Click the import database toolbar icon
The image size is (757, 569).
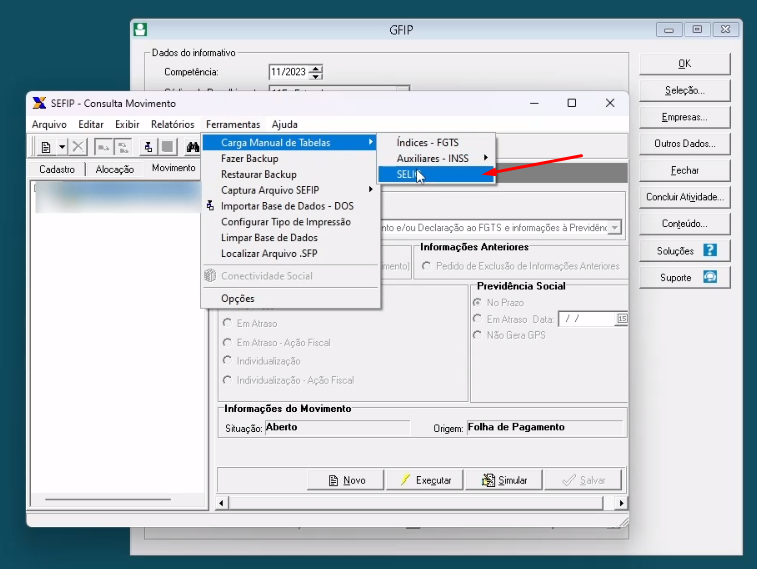148,147
